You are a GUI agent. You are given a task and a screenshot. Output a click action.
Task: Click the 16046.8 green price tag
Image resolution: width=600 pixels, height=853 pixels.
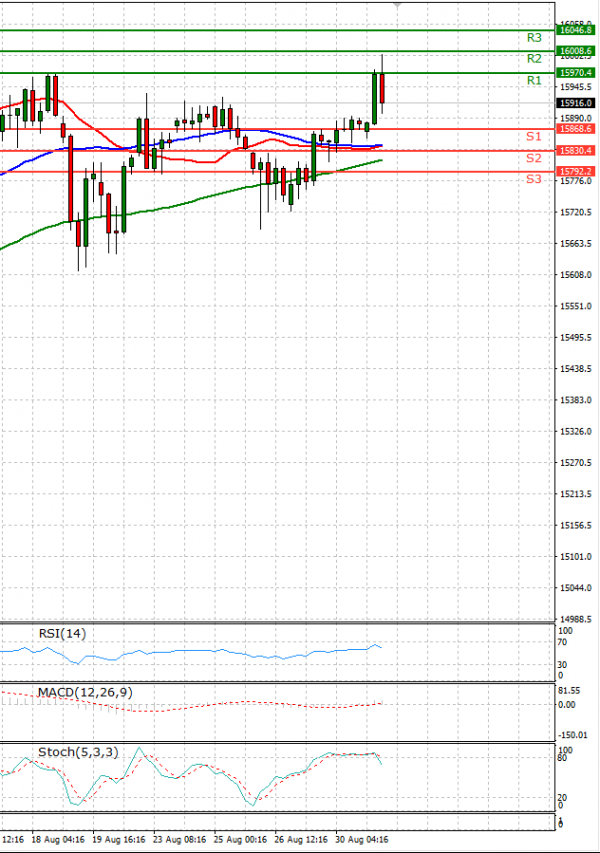point(575,30)
